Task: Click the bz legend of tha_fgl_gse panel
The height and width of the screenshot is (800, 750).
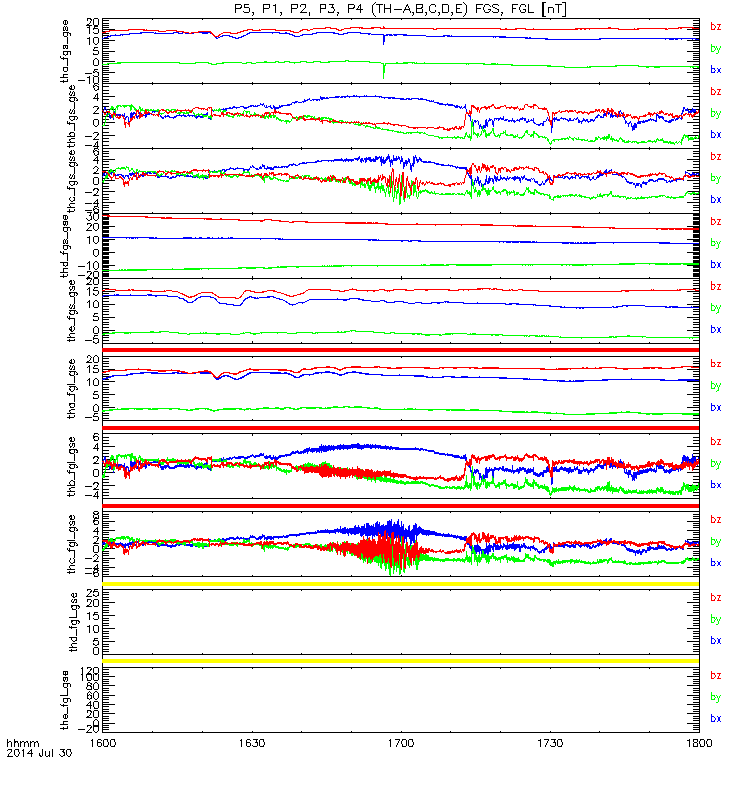Action: [x=716, y=364]
